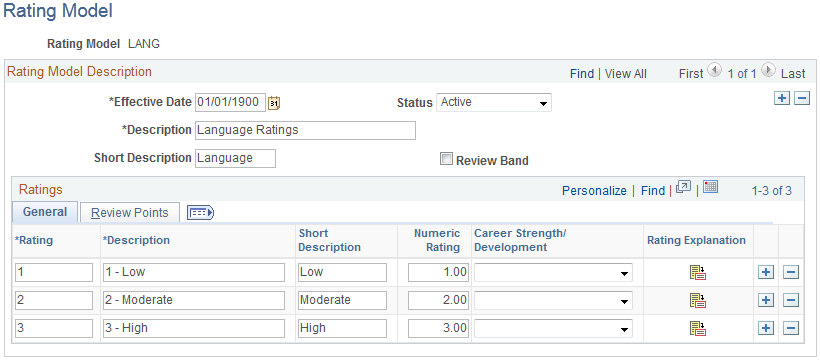Click the 1-3 of 3 row counter
This screenshot has height=360, width=820.
772,190
